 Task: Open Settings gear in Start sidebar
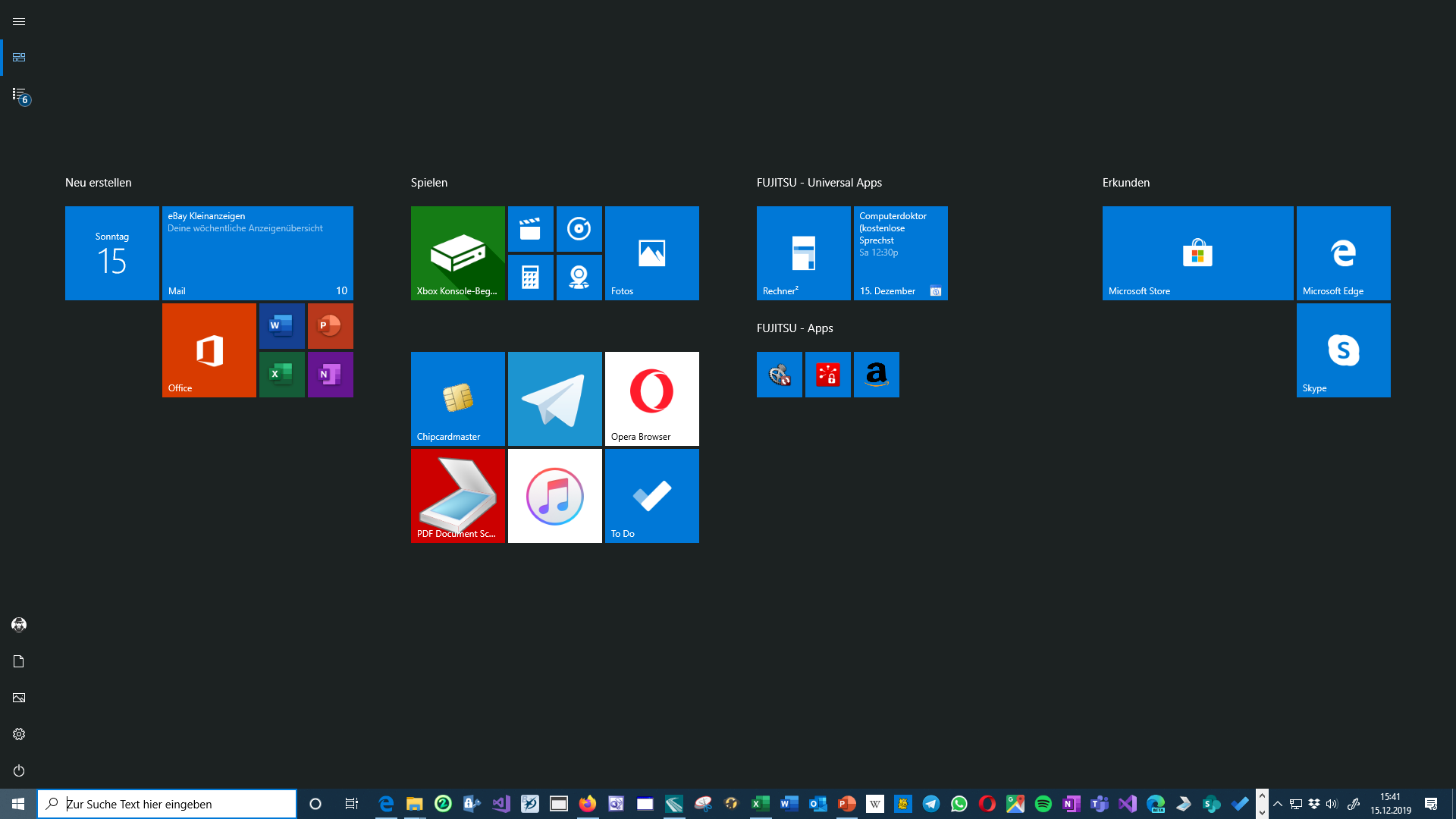[19, 734]
